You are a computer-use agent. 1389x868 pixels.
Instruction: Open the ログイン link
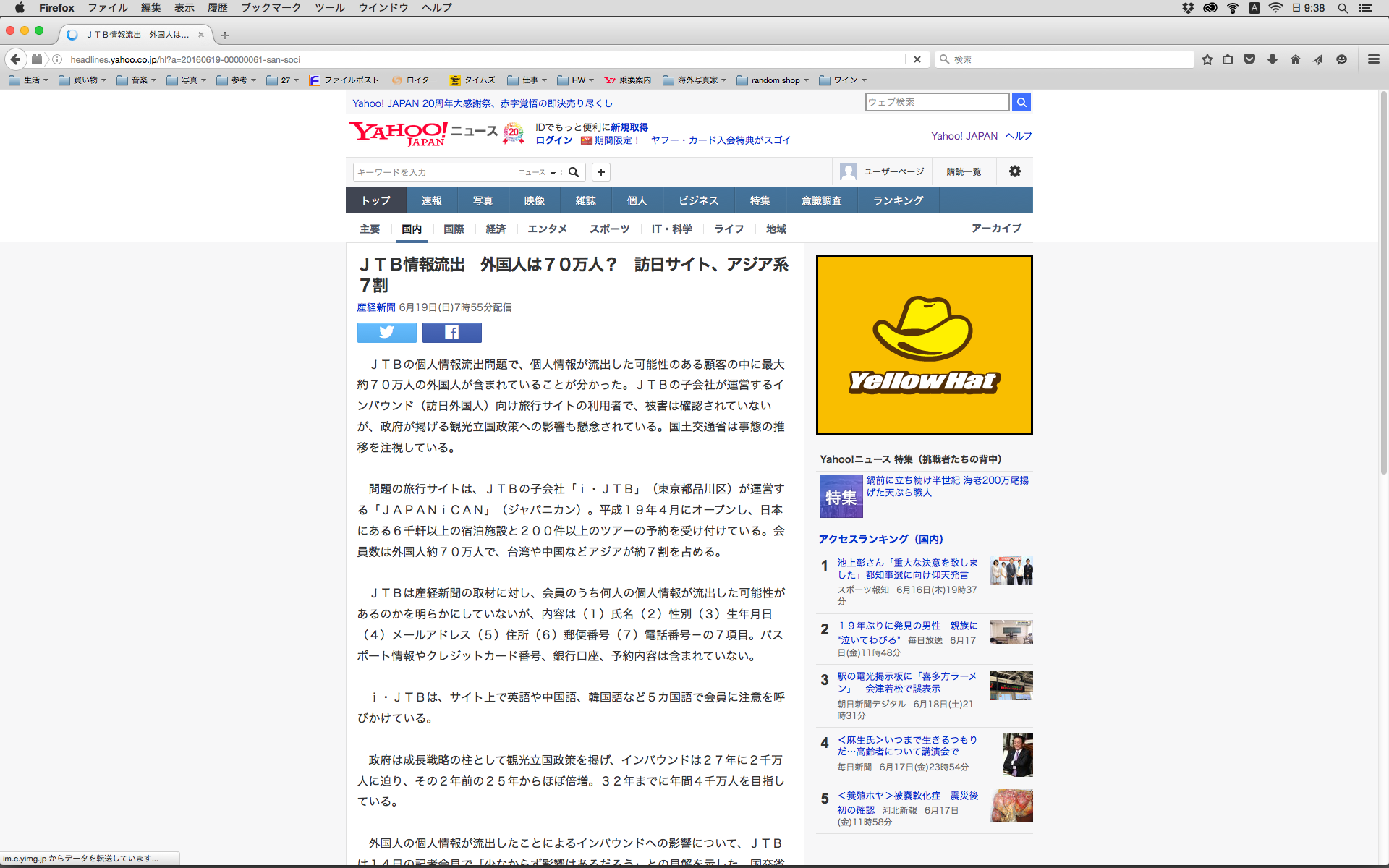553,140
